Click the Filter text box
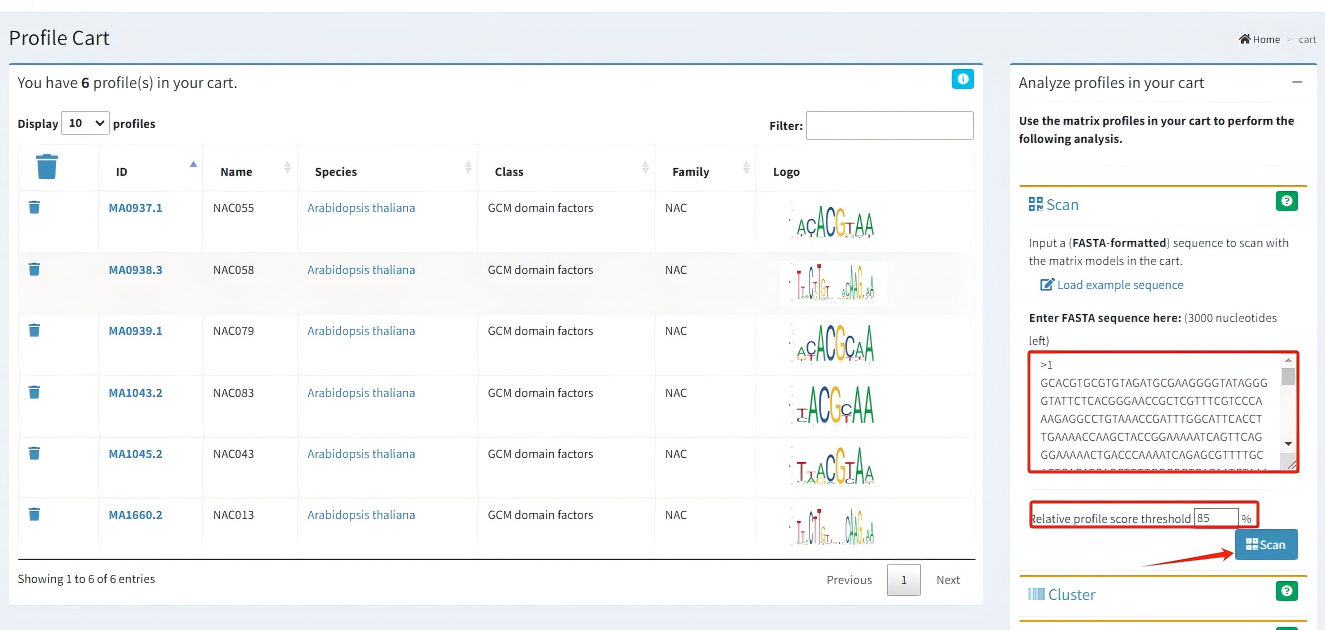The image size is (1325, 630). click(889, 126)
